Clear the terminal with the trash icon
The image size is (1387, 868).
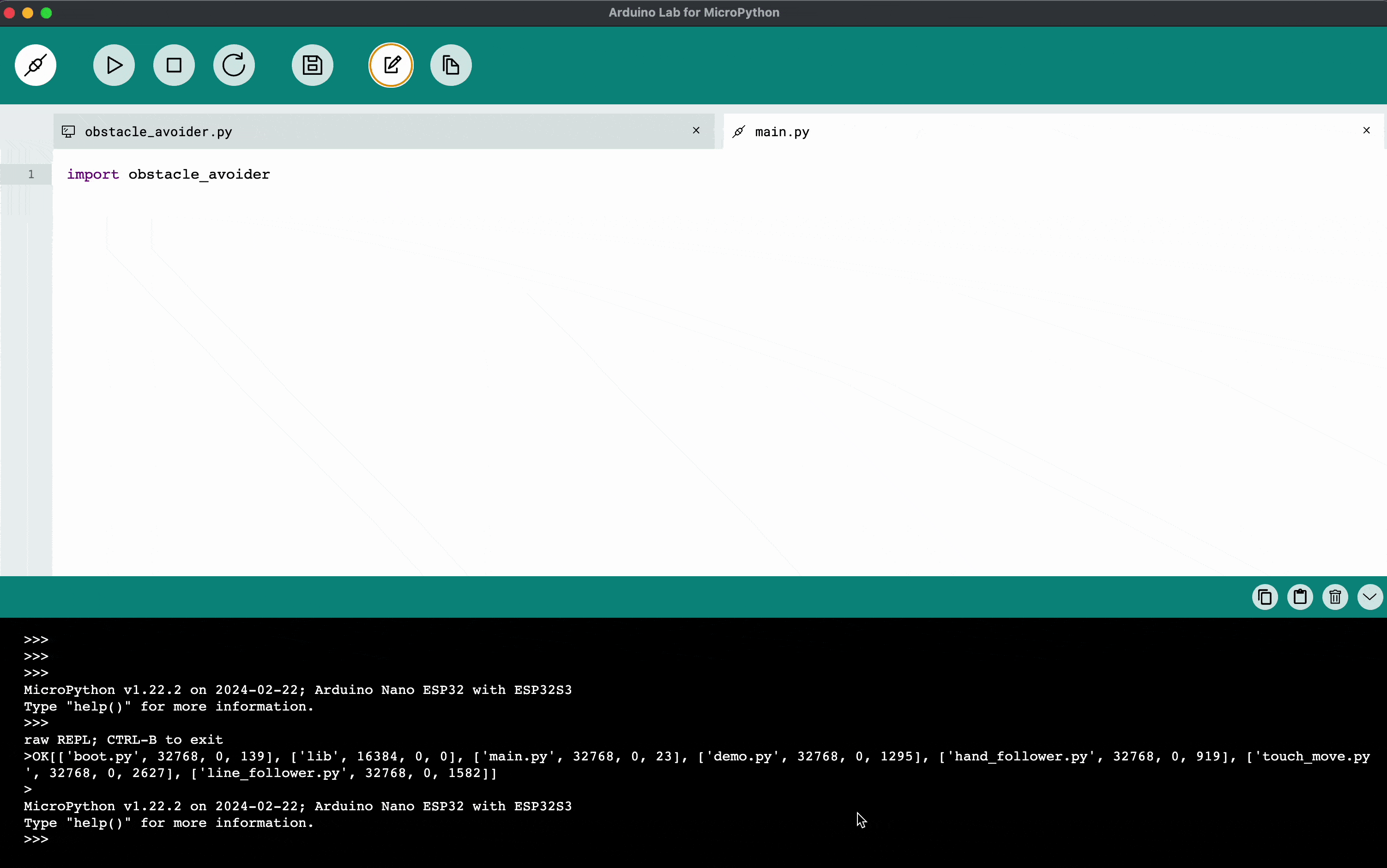1335,597
